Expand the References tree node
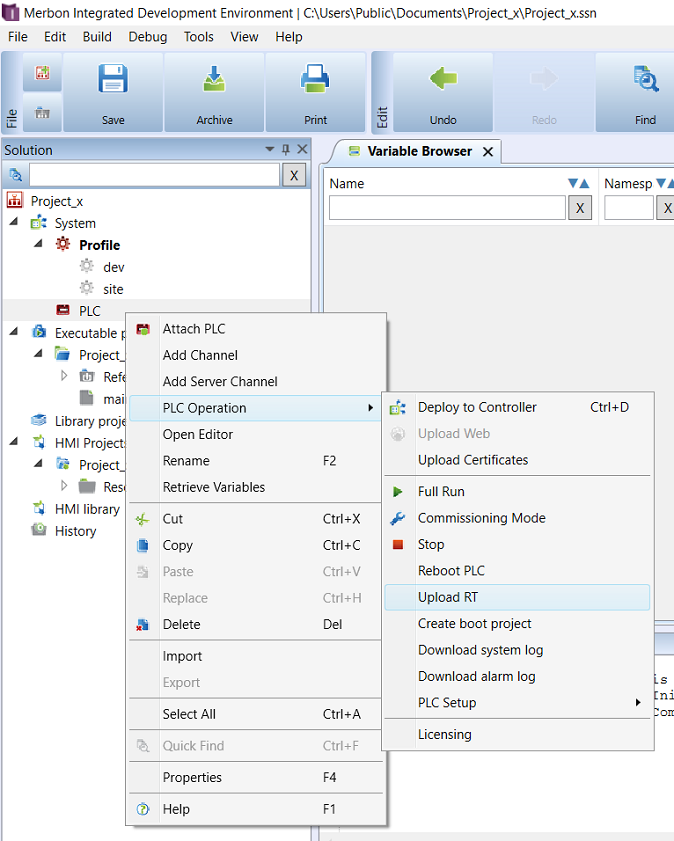This screenshot has height=841, width=674. [x=64, y=375]
